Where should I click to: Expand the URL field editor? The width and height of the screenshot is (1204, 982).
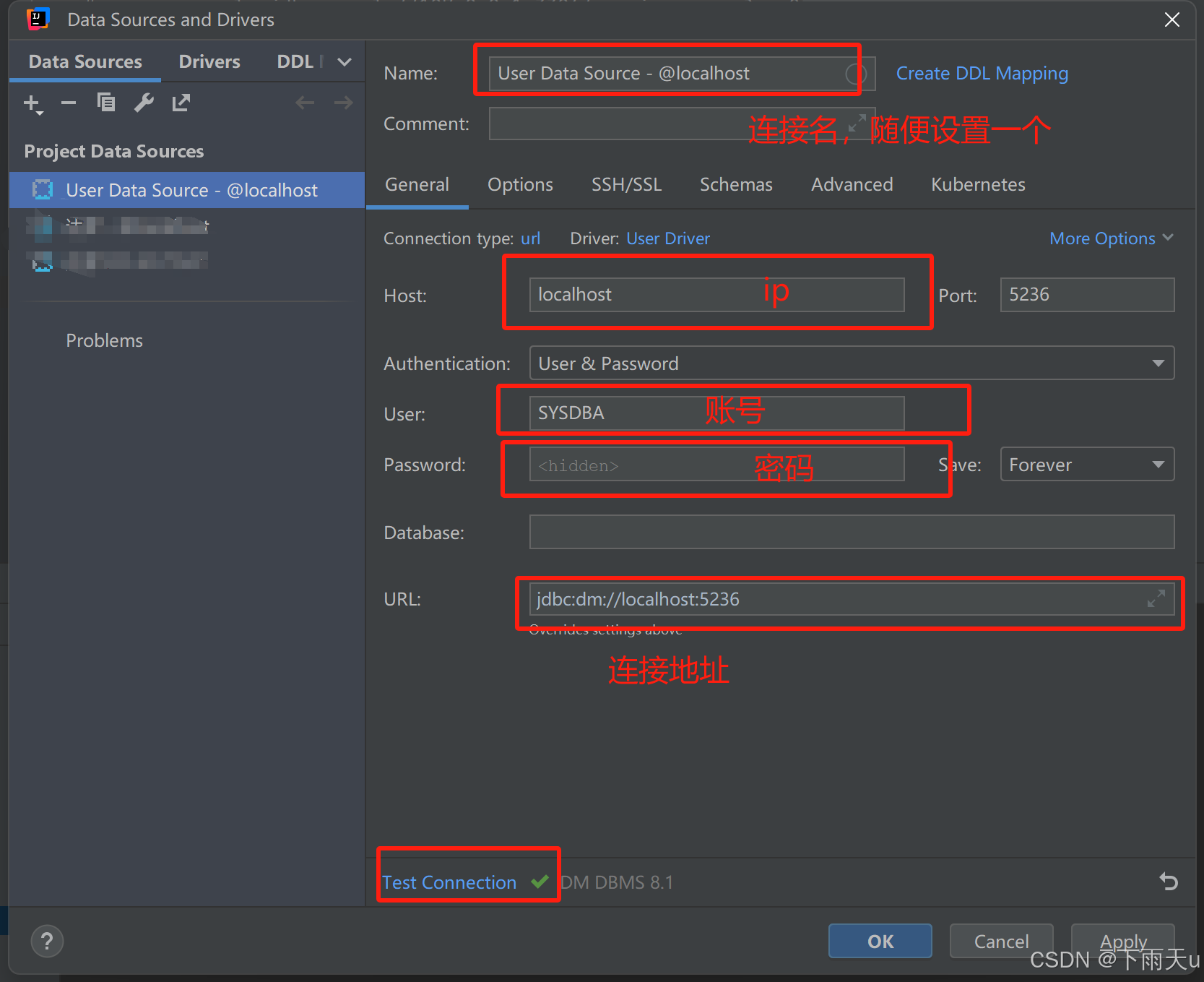click(x=1156, y=599)
